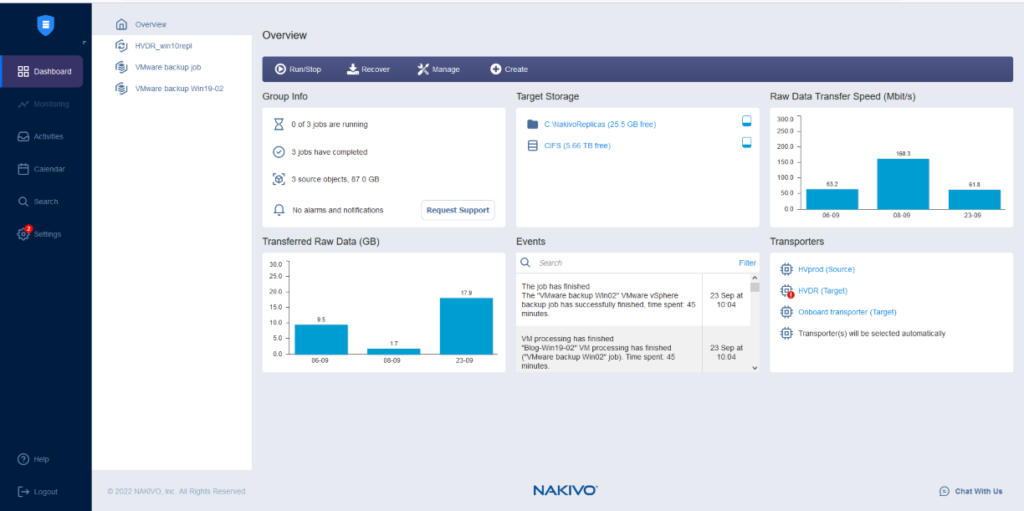Open the HVprod (Source) transporter
Screen dimensions: 1024x511
click(826, 269)
